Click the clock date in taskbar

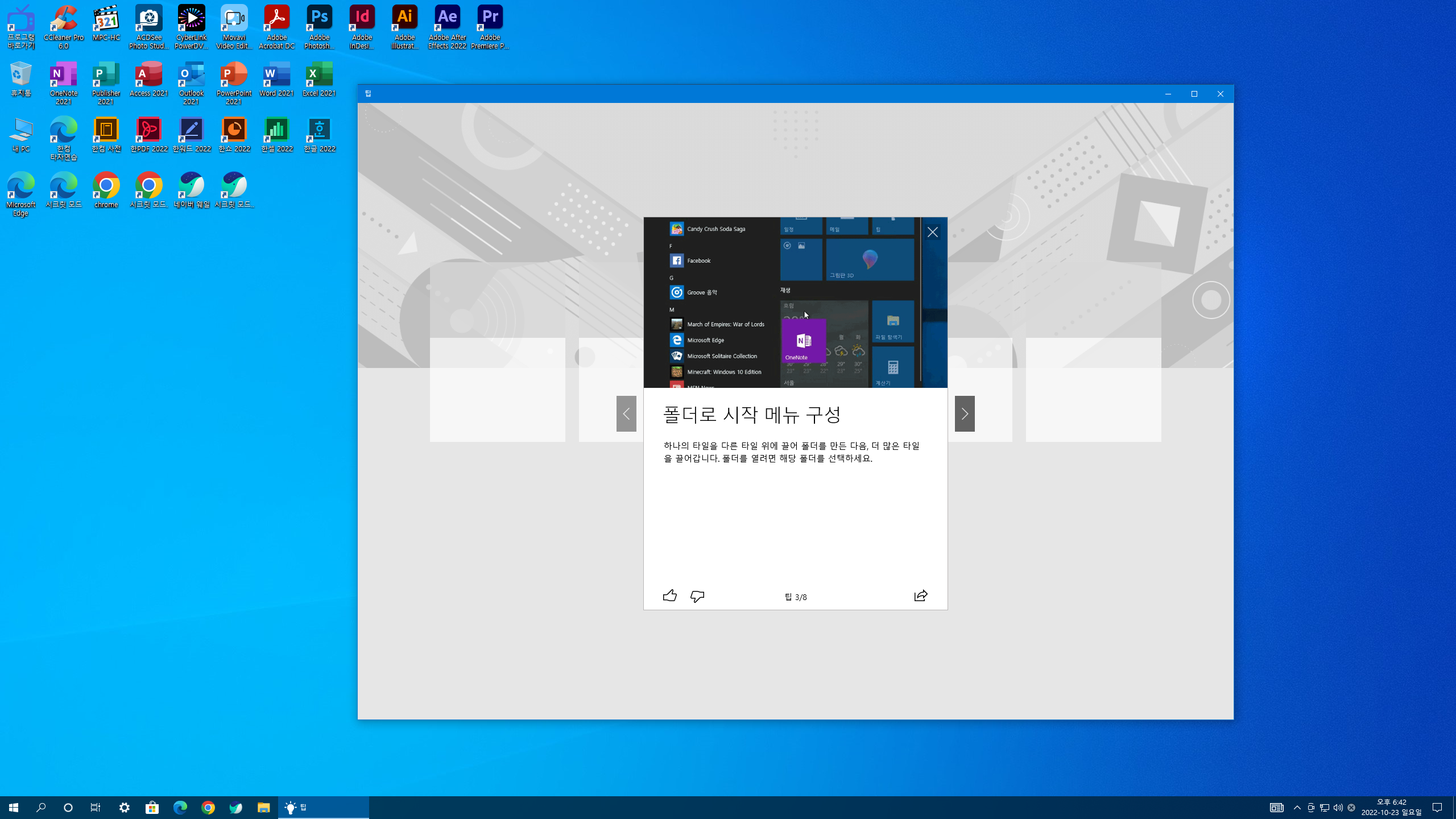[1391, 808]
